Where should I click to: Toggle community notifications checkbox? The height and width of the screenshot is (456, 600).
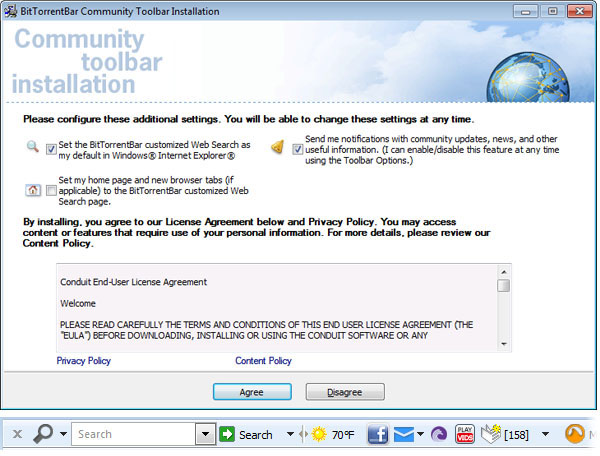click(x=298, y=149)
